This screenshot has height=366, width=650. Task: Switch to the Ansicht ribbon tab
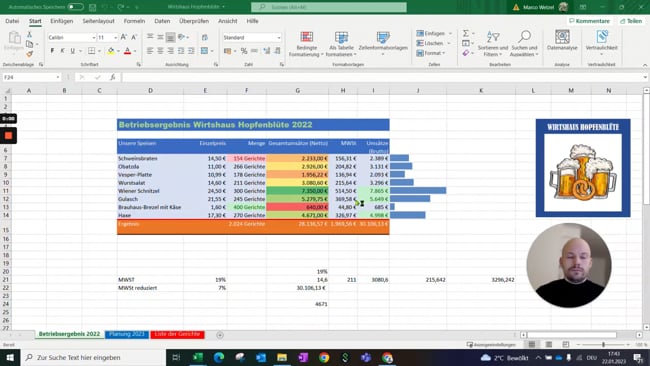(228, 21)
